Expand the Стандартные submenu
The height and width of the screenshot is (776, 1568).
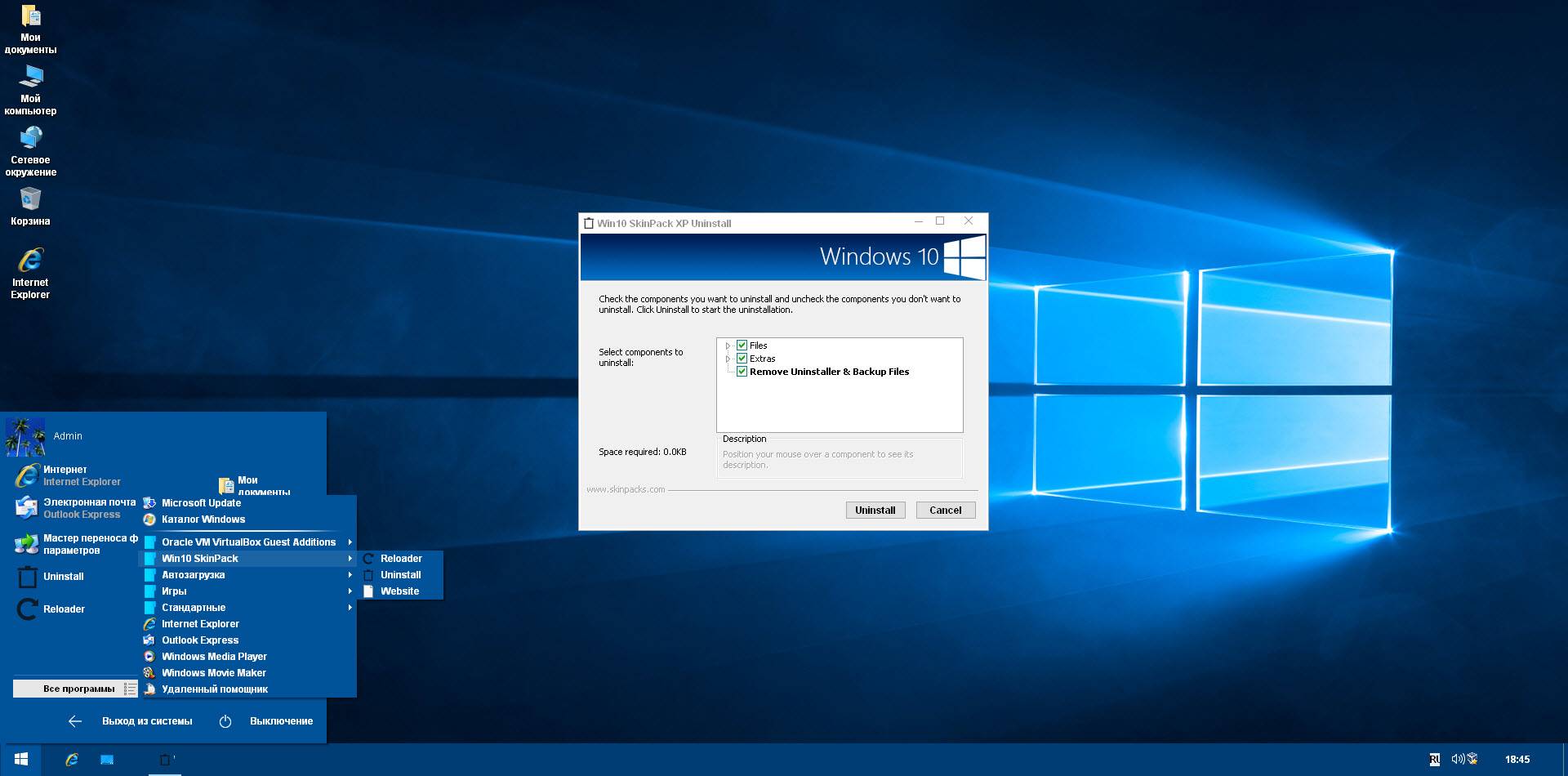248,608
